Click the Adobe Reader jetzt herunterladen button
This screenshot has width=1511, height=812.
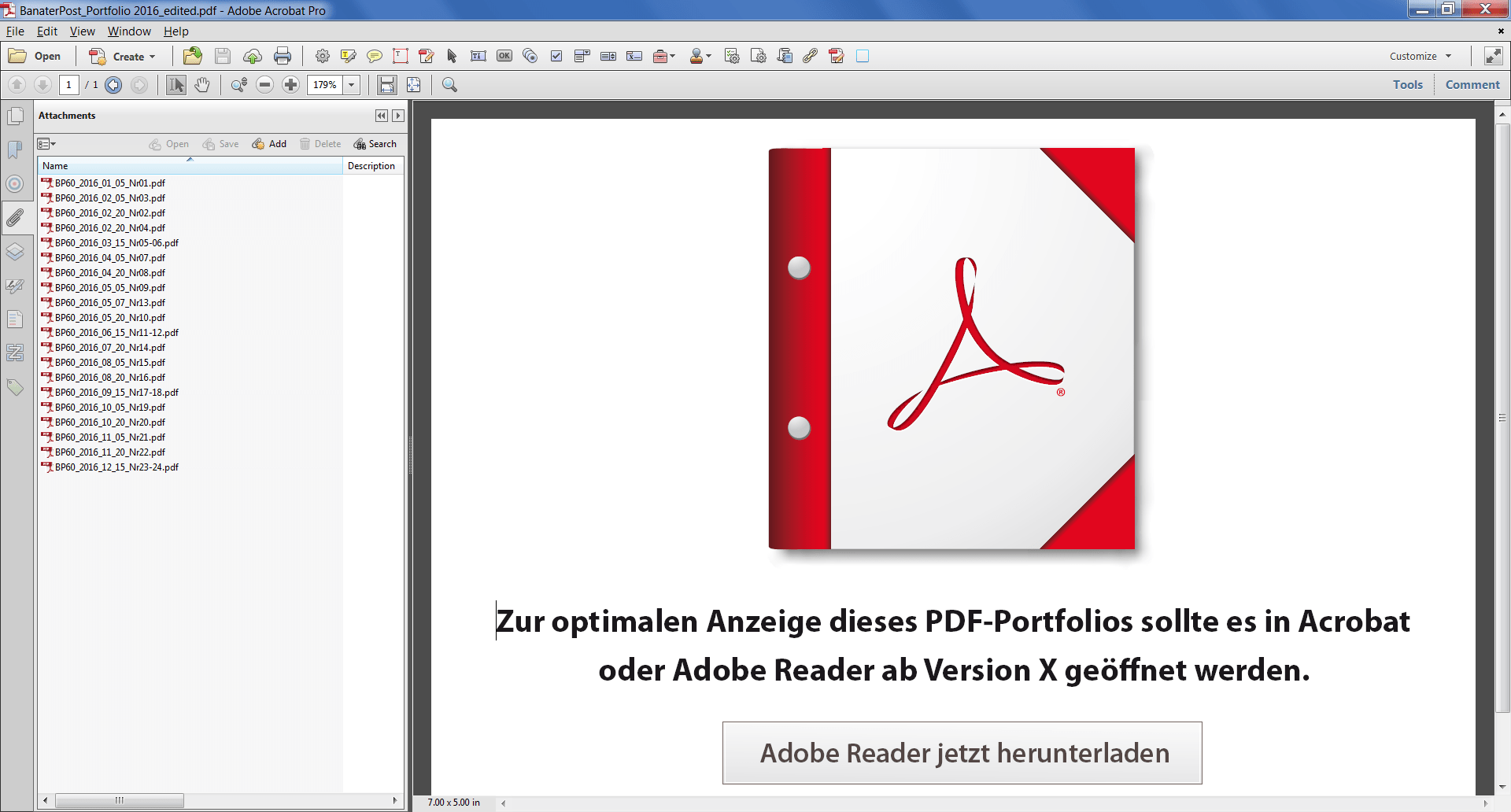point(962,753)
